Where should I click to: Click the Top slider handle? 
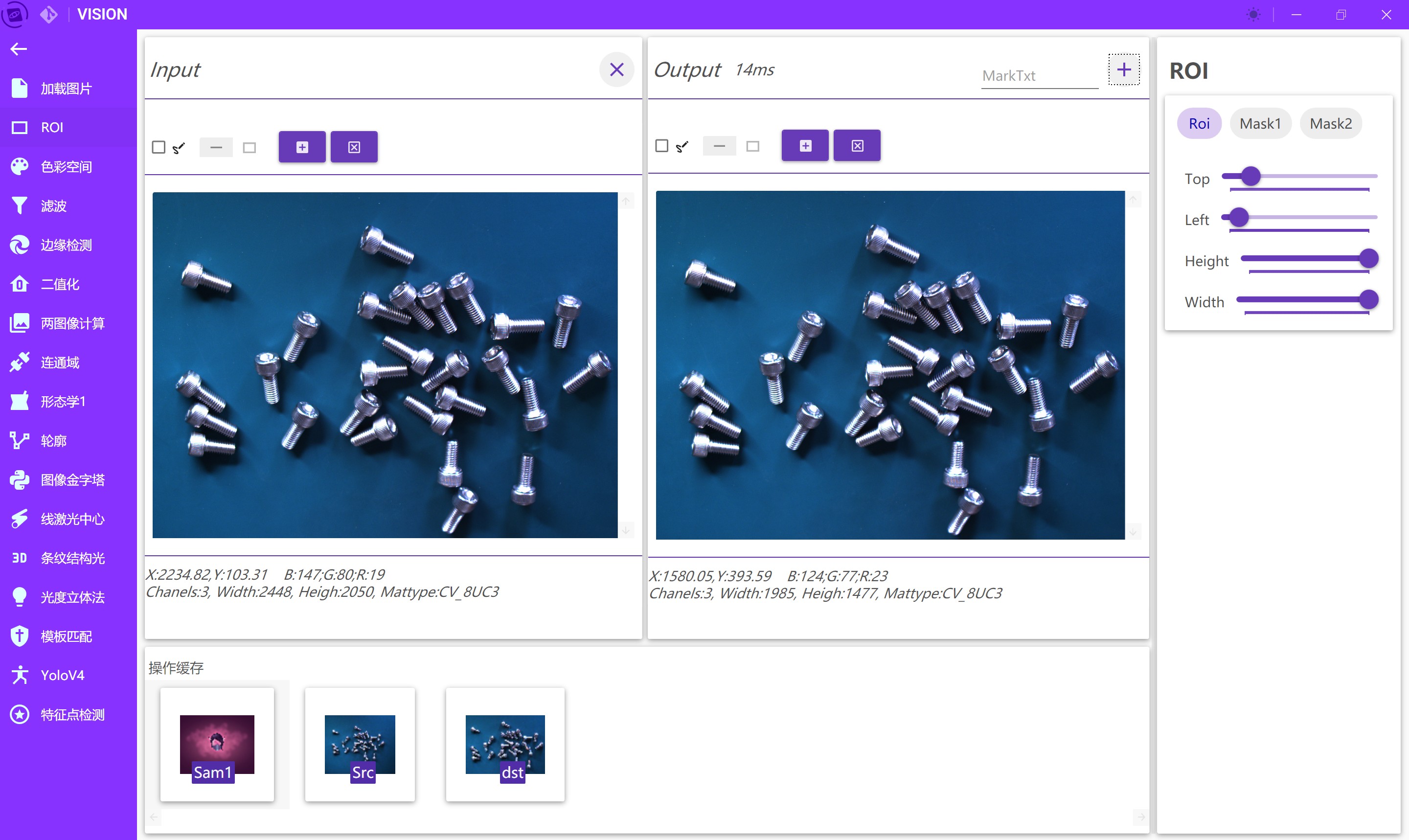(1250, 176)
